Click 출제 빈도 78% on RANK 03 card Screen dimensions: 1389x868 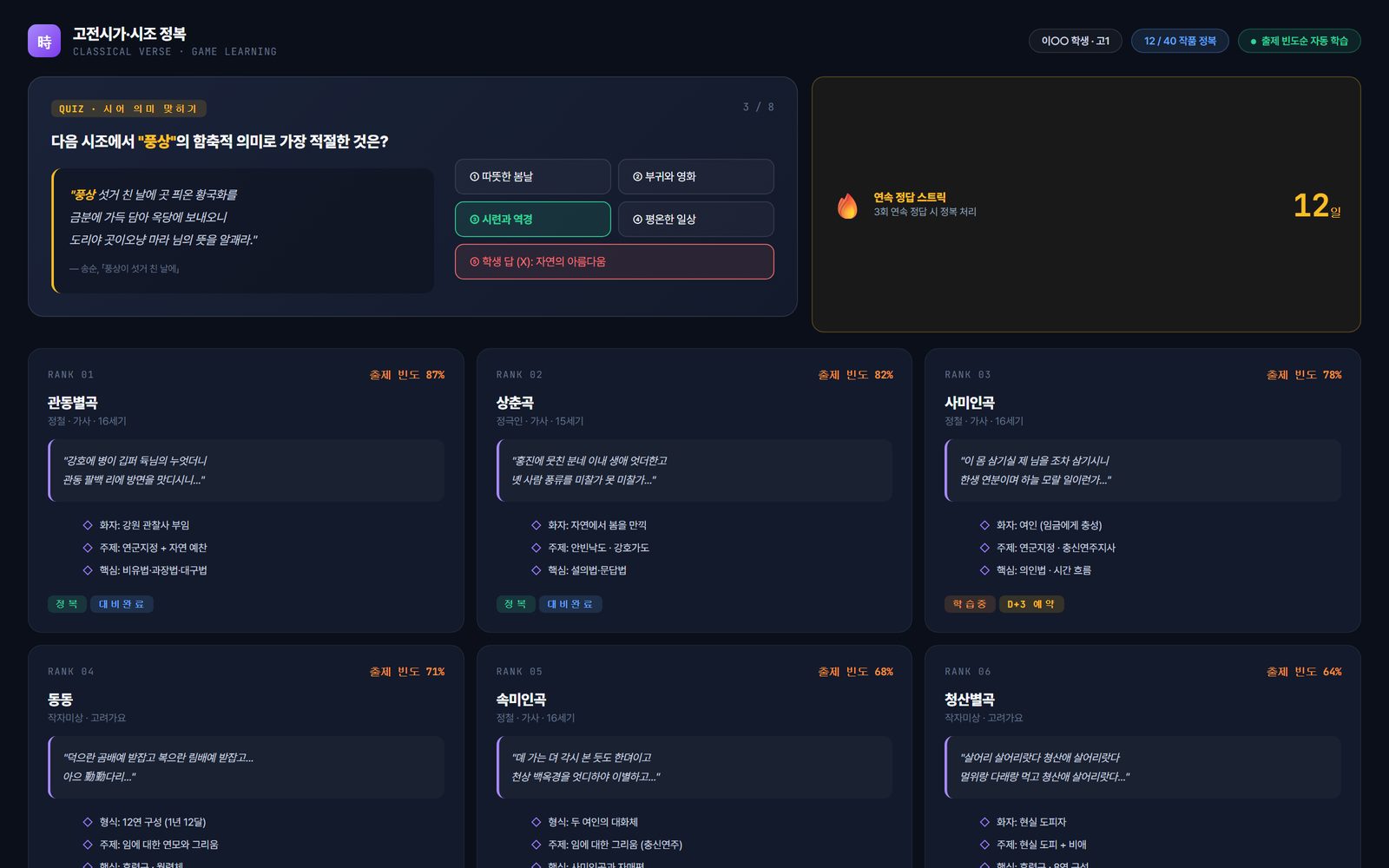(1304, 375)
